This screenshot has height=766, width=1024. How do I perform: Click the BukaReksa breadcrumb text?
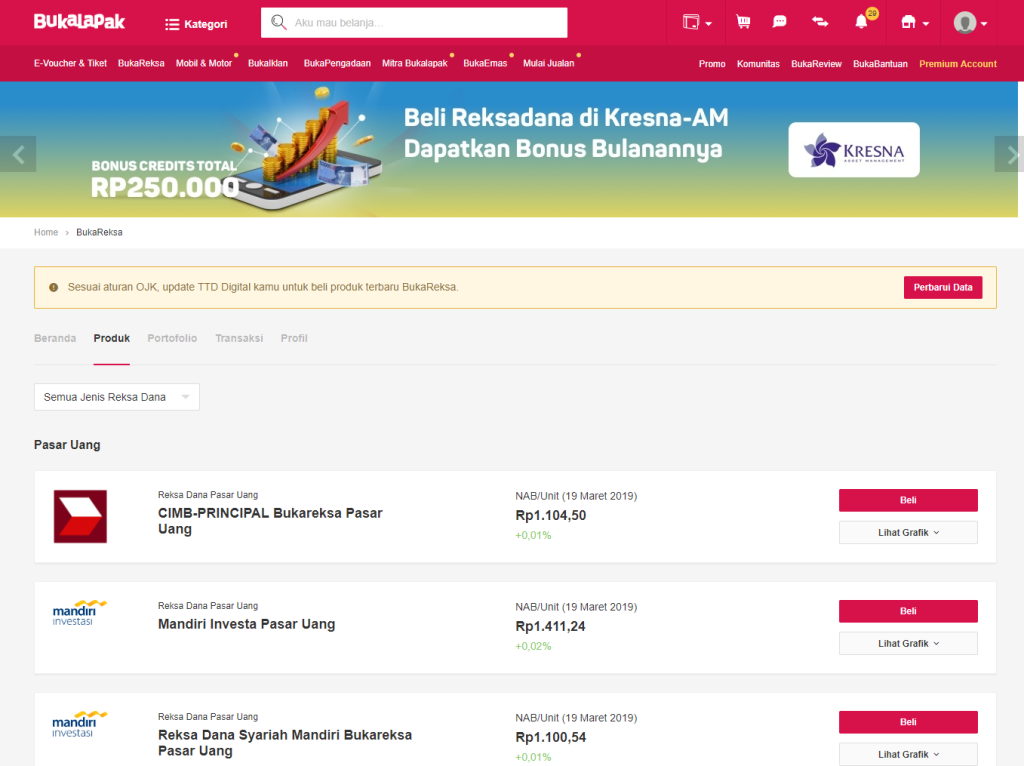pos(99,232)
